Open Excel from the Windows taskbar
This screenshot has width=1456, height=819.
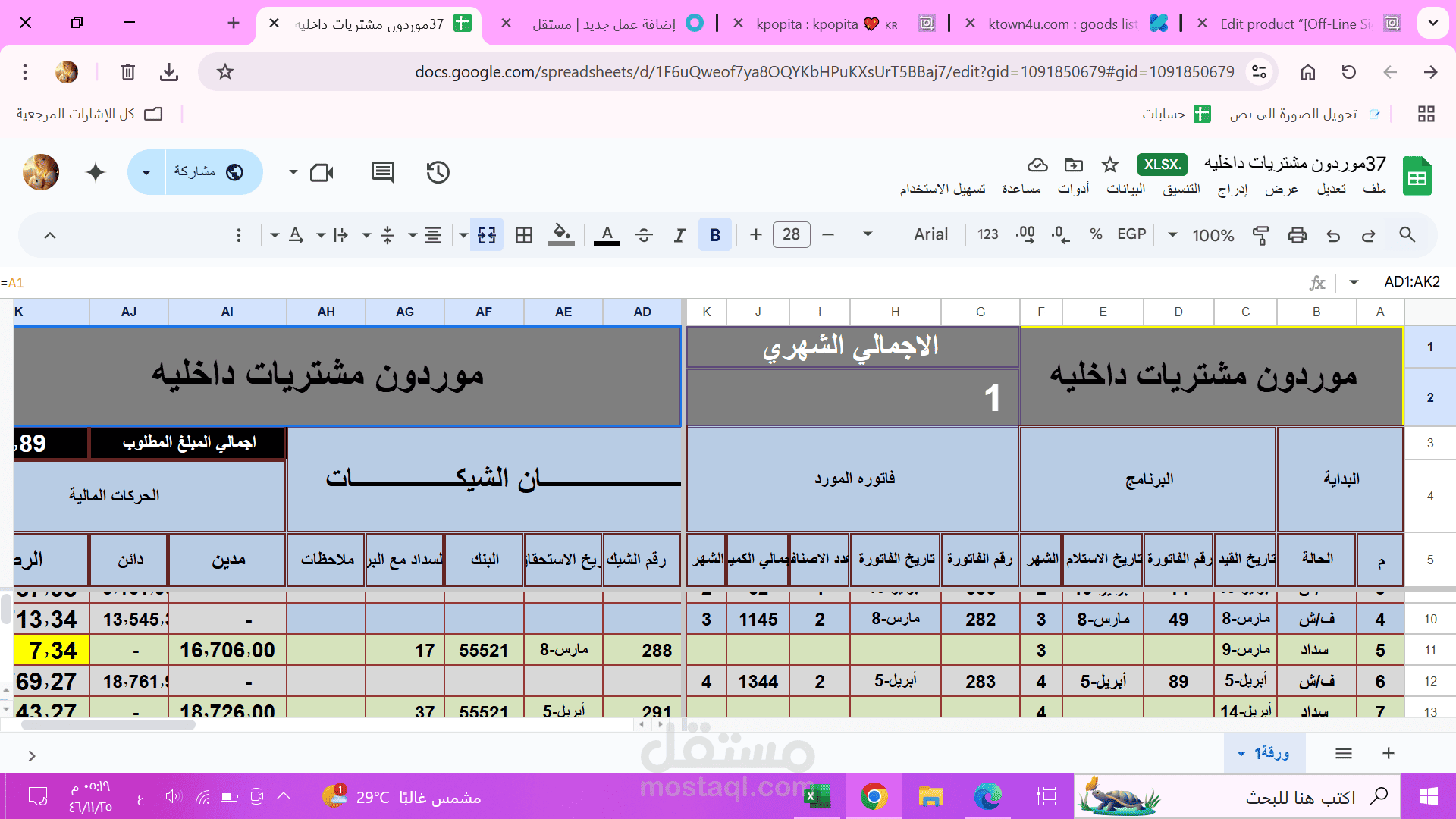point(817,796)
